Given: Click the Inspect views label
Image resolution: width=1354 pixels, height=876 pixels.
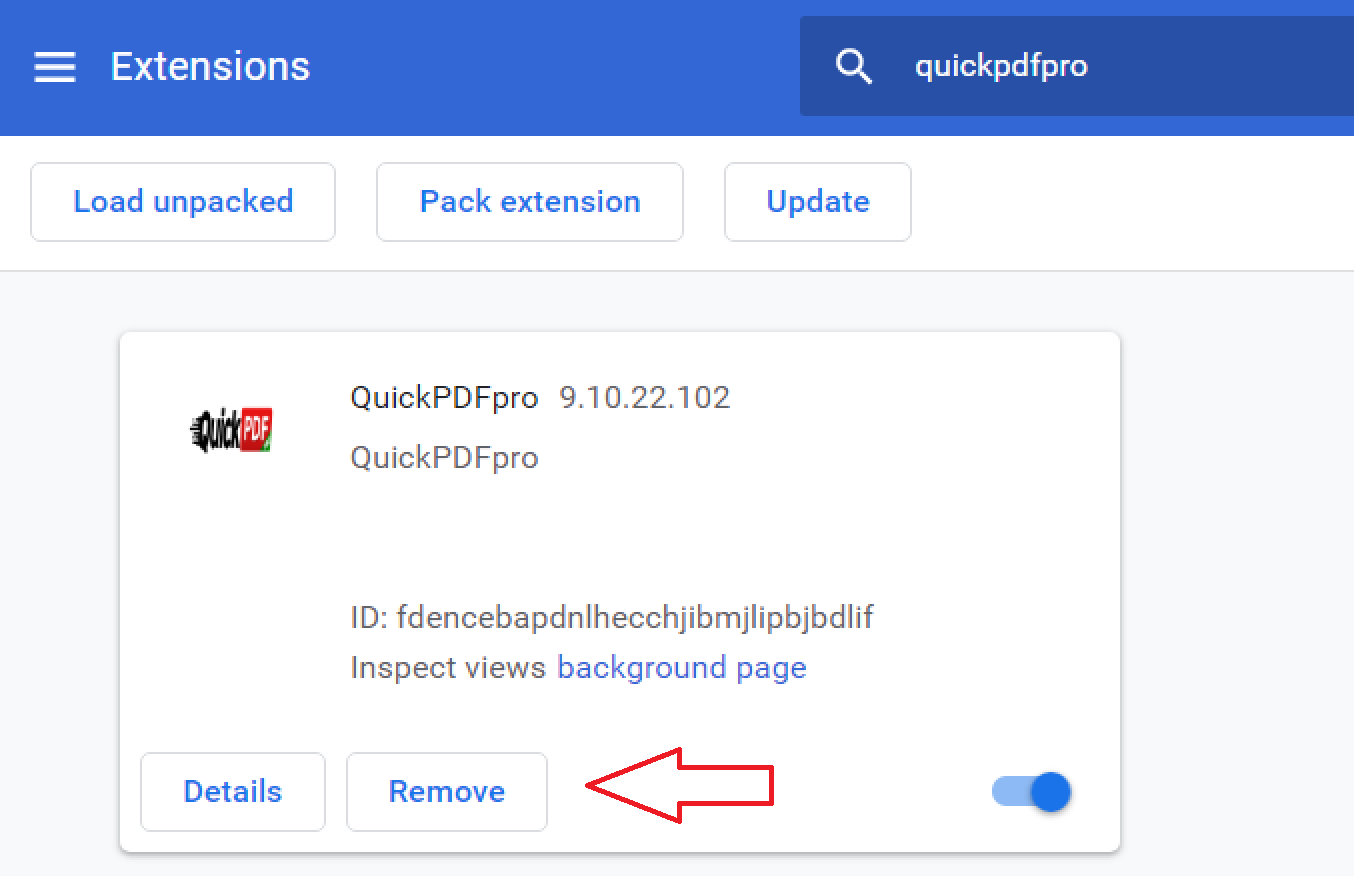Looking at the screenshot, I should 448,667.
